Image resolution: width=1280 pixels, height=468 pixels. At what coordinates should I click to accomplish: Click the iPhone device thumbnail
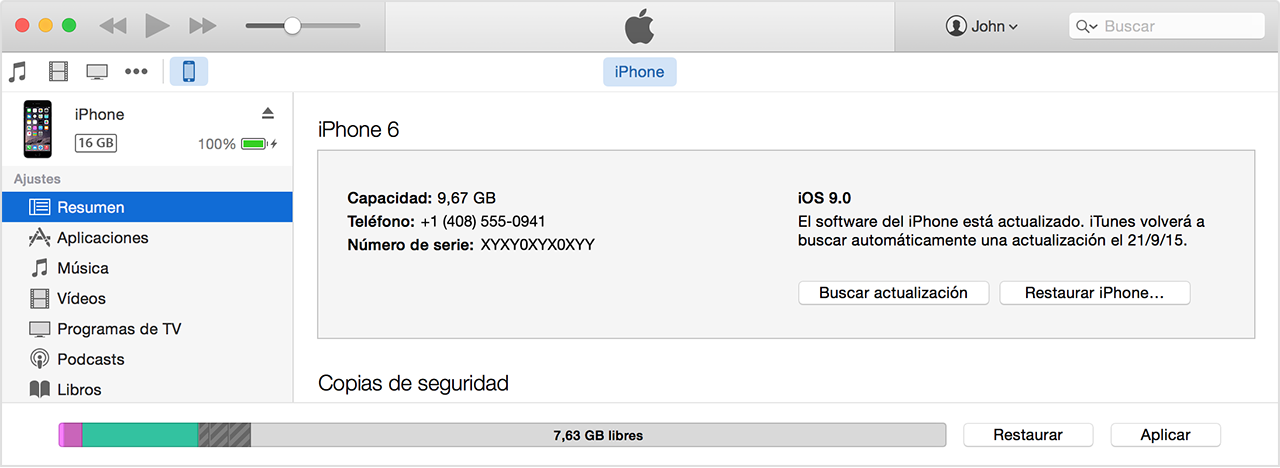(38, 129)
